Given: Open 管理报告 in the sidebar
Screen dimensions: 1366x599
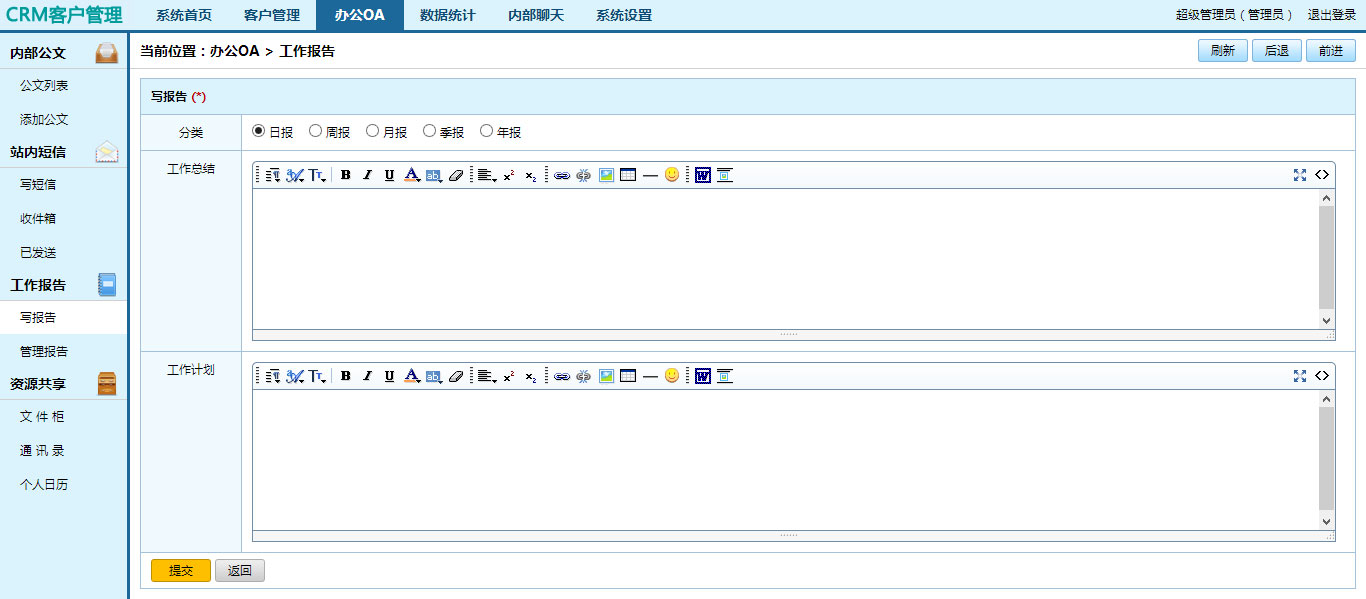Looking at the screenshot, I should 44,352.
